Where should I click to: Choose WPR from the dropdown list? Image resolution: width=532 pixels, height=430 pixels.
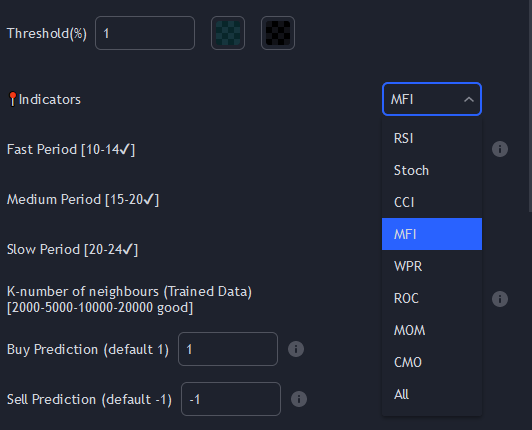click(432, 266)
